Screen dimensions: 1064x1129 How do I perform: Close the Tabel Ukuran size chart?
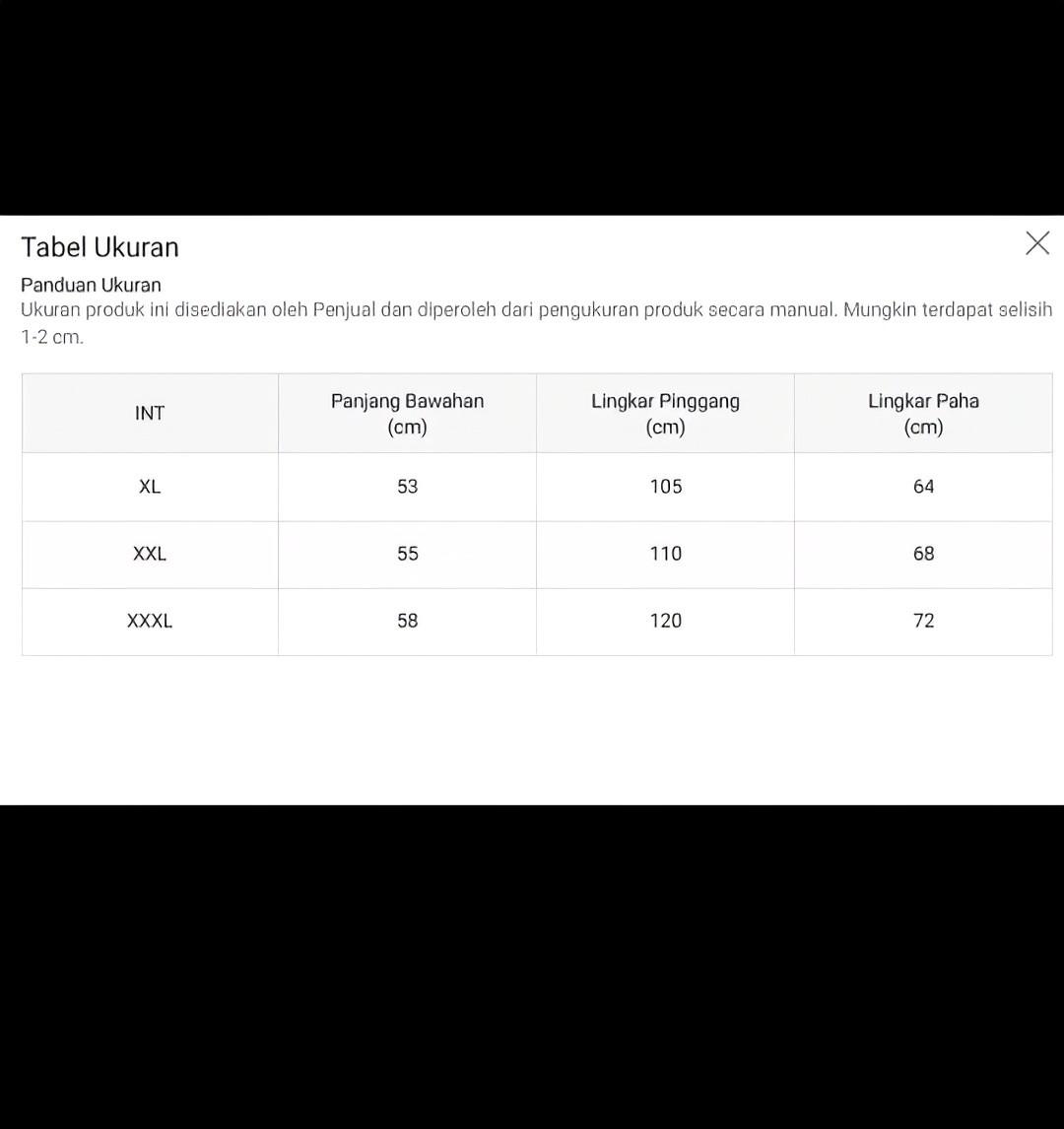click(x=1036, y=243)
